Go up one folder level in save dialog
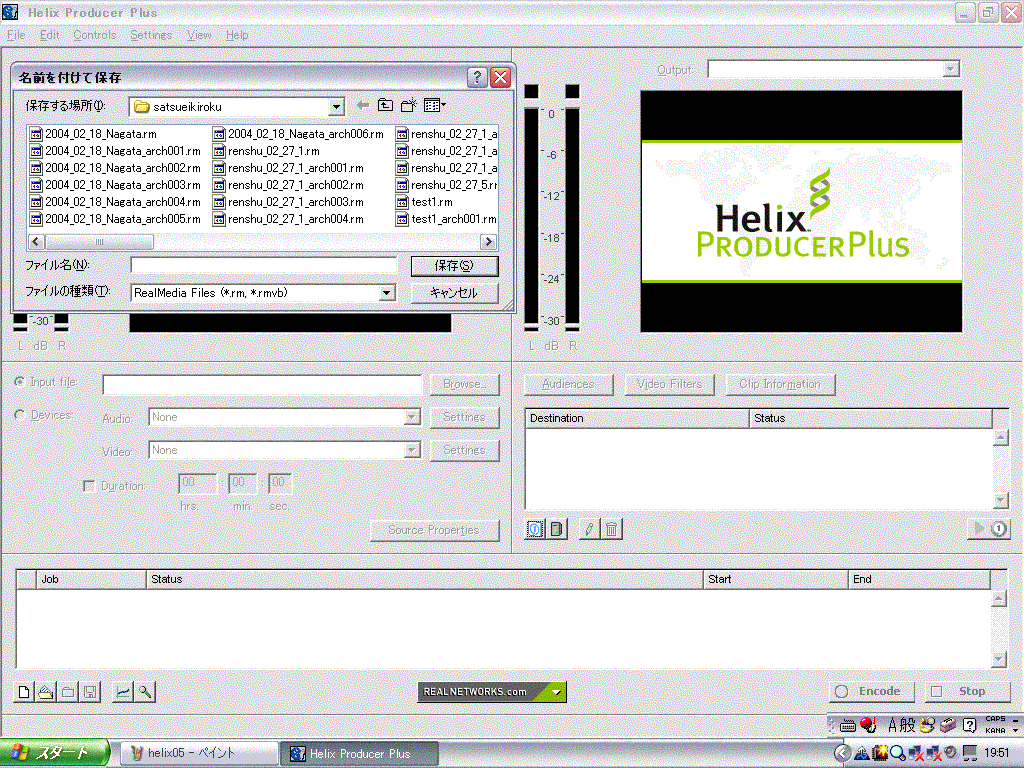The height and width of the screenshot is (768, 1024). pos(385,105)
